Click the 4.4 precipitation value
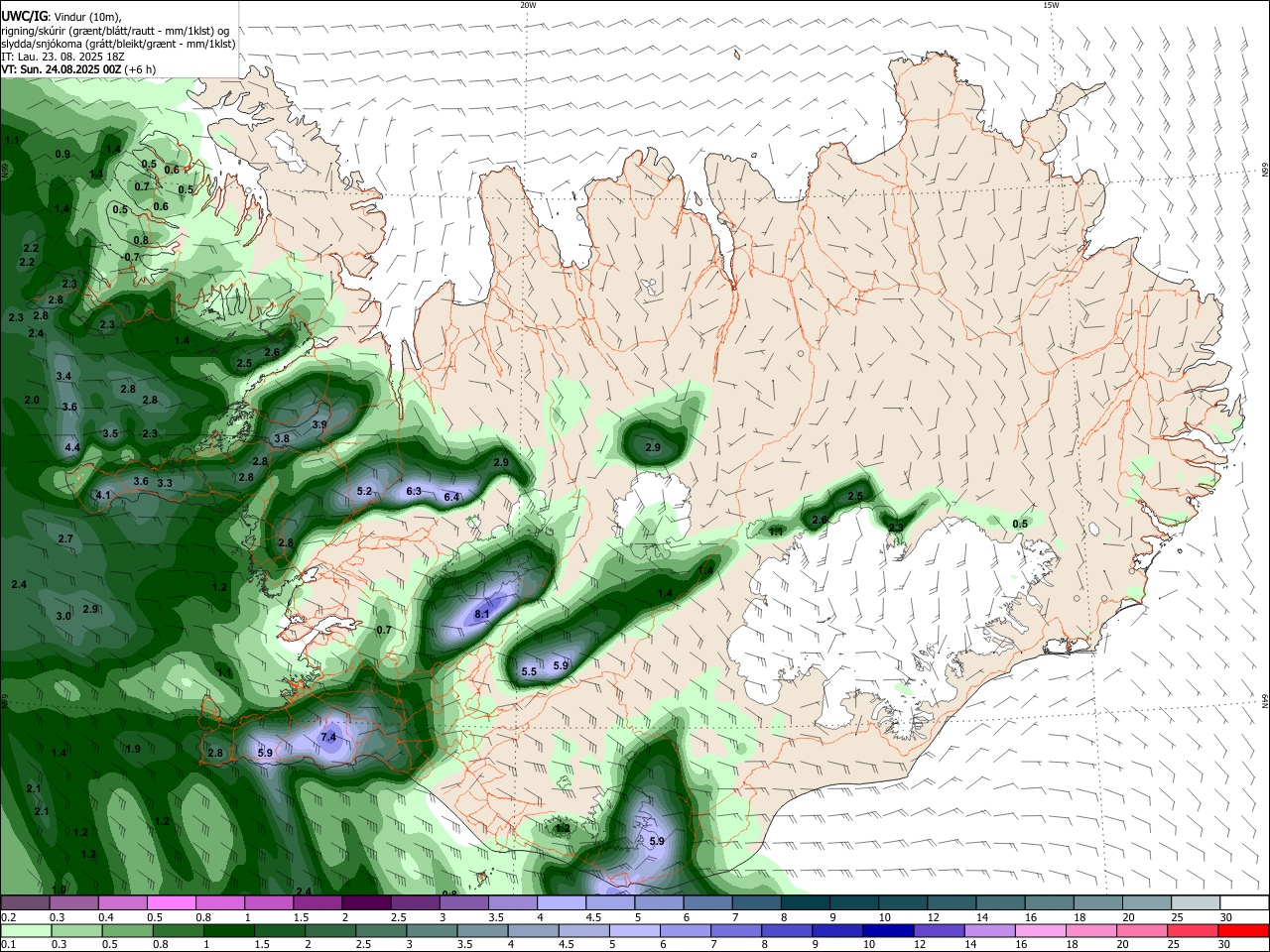This screenshot has height=952, width=1270. point(72,448)
